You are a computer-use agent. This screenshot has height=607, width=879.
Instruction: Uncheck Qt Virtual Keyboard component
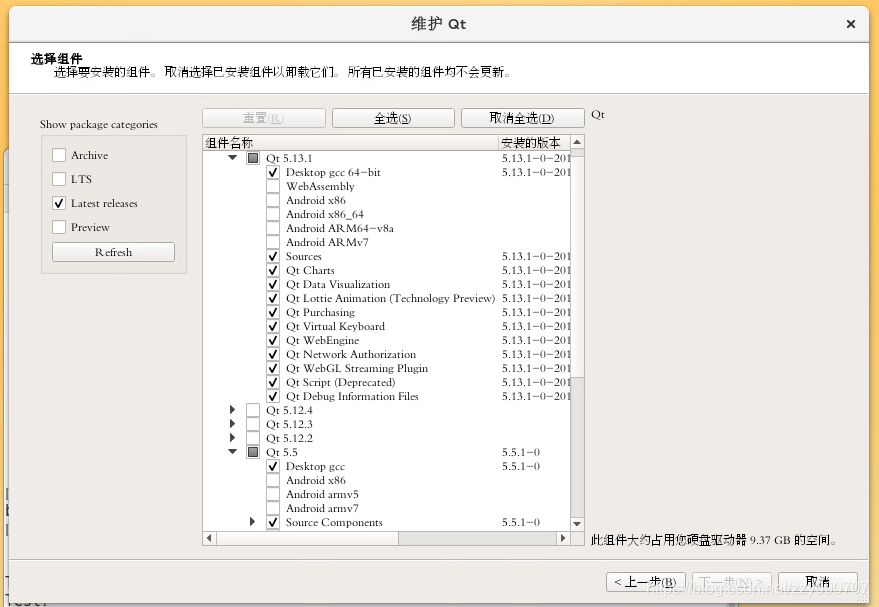273,326
